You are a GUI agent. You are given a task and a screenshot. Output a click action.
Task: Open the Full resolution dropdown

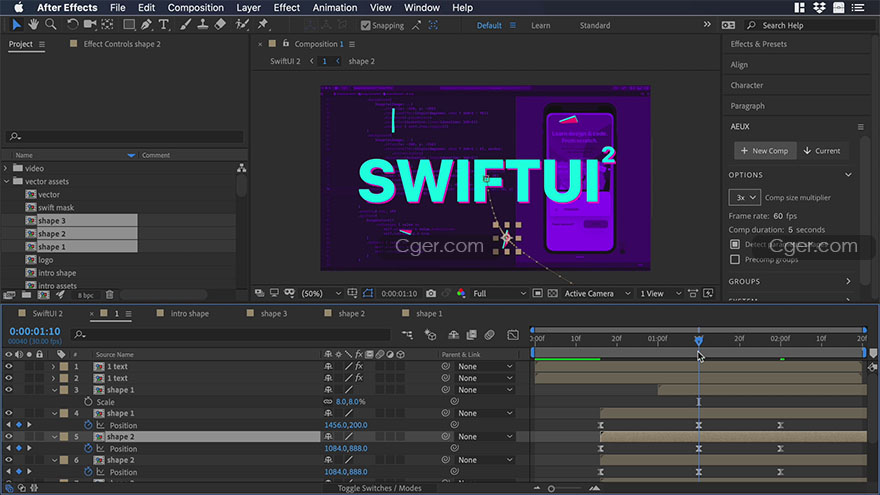(x=499, y=294)
